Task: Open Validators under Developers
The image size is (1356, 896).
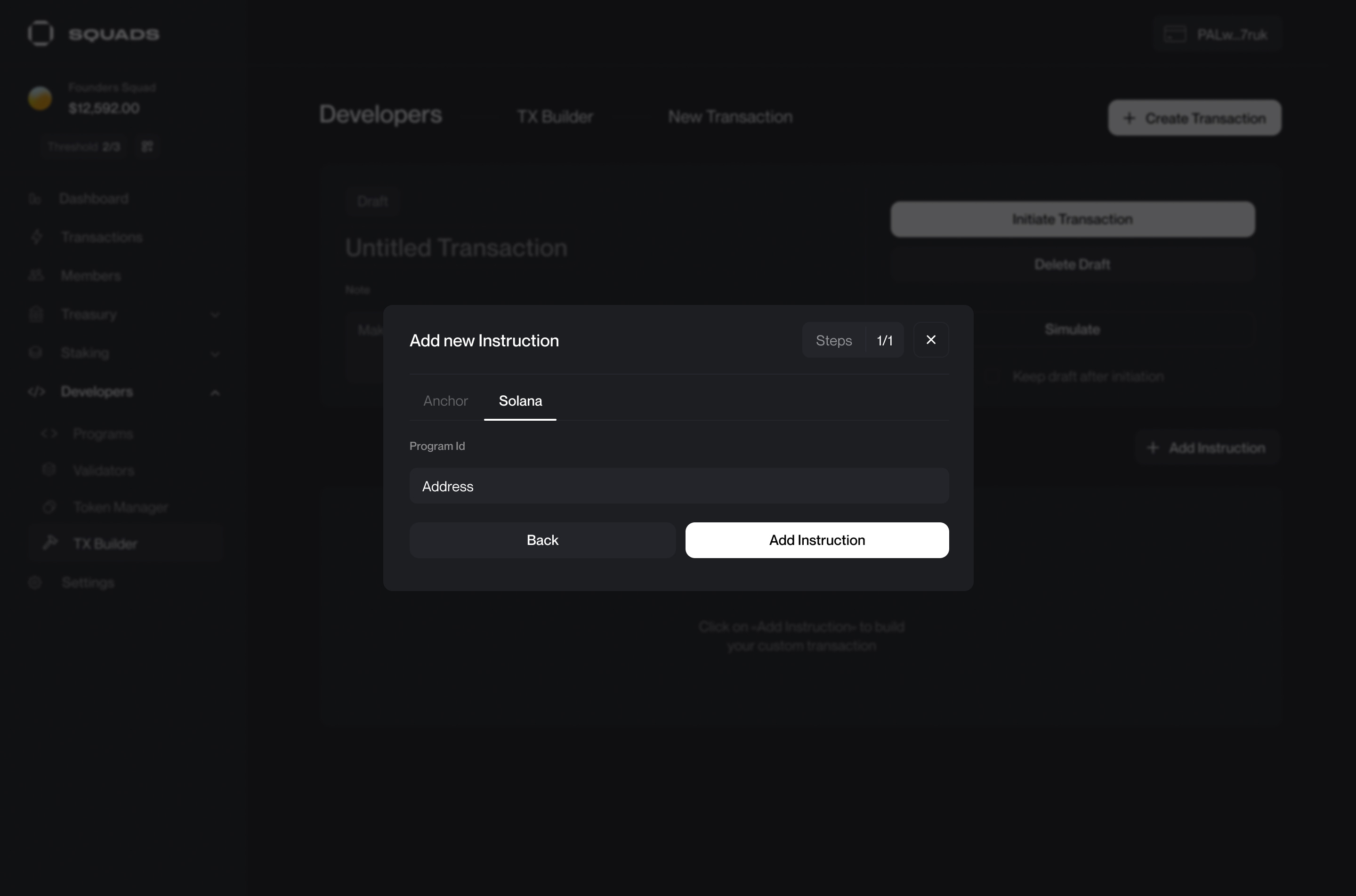Action: pos(104,470)
